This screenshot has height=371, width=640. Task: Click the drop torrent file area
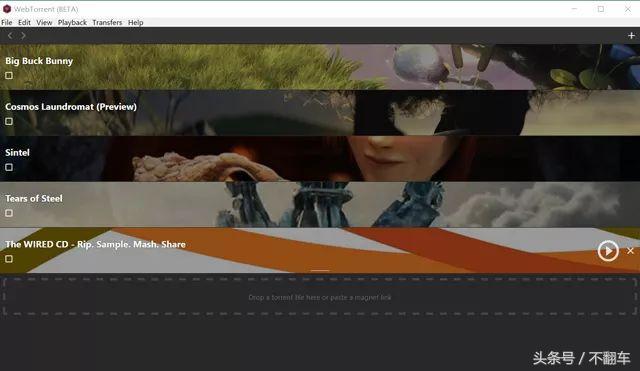[320, 297]
